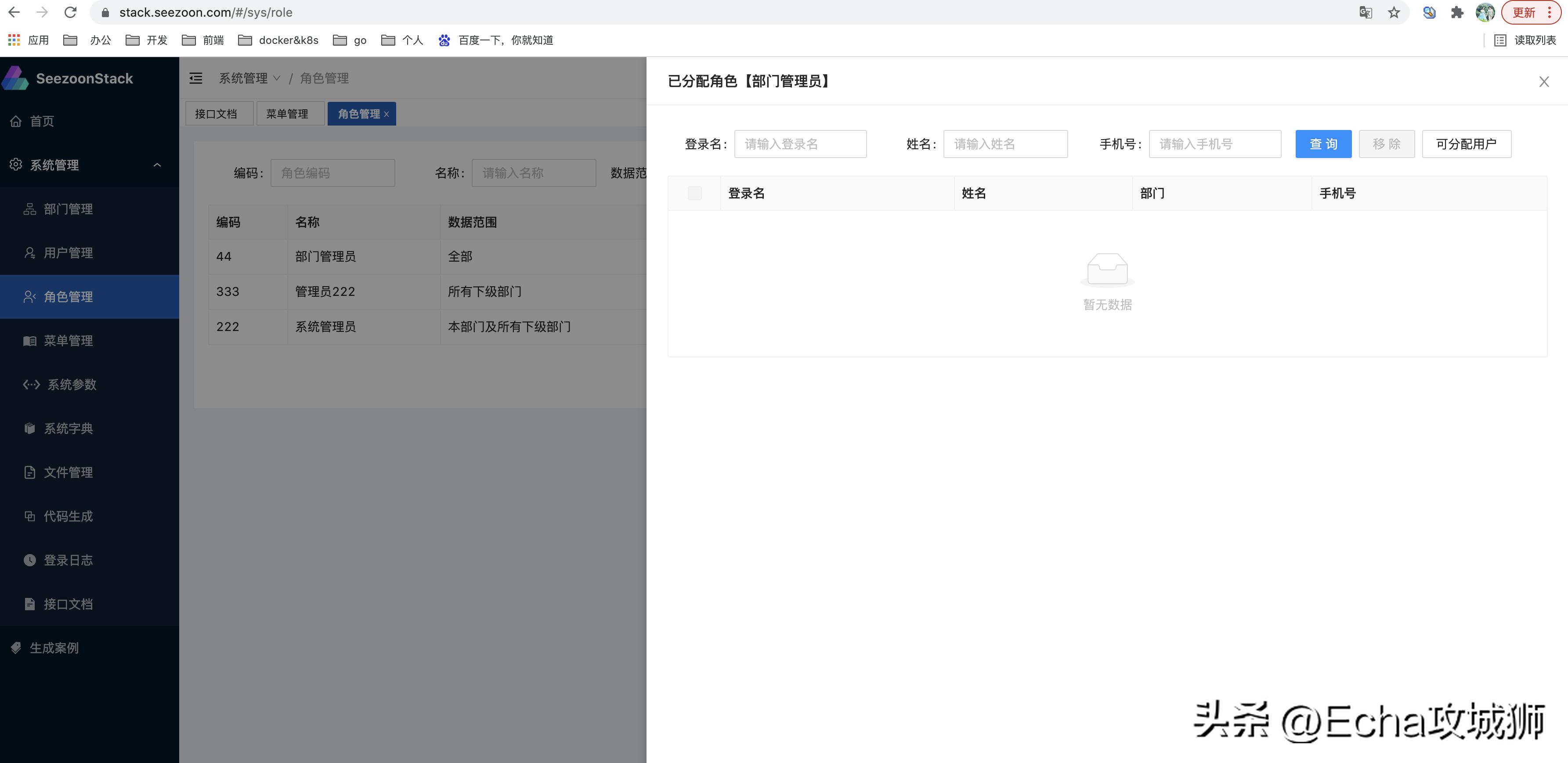Click the 移除 button
Screen dimensions: 1568x763
click(x=1387, y=144)
